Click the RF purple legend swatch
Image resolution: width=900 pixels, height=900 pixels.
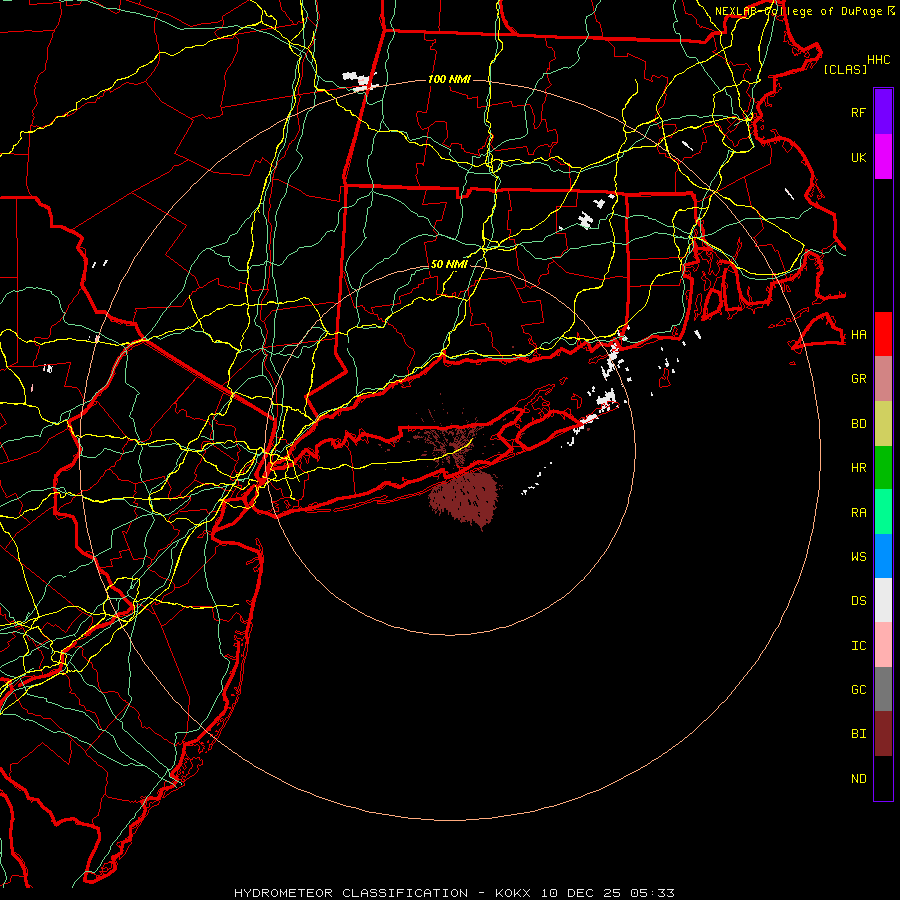click(x=883, y=112)
